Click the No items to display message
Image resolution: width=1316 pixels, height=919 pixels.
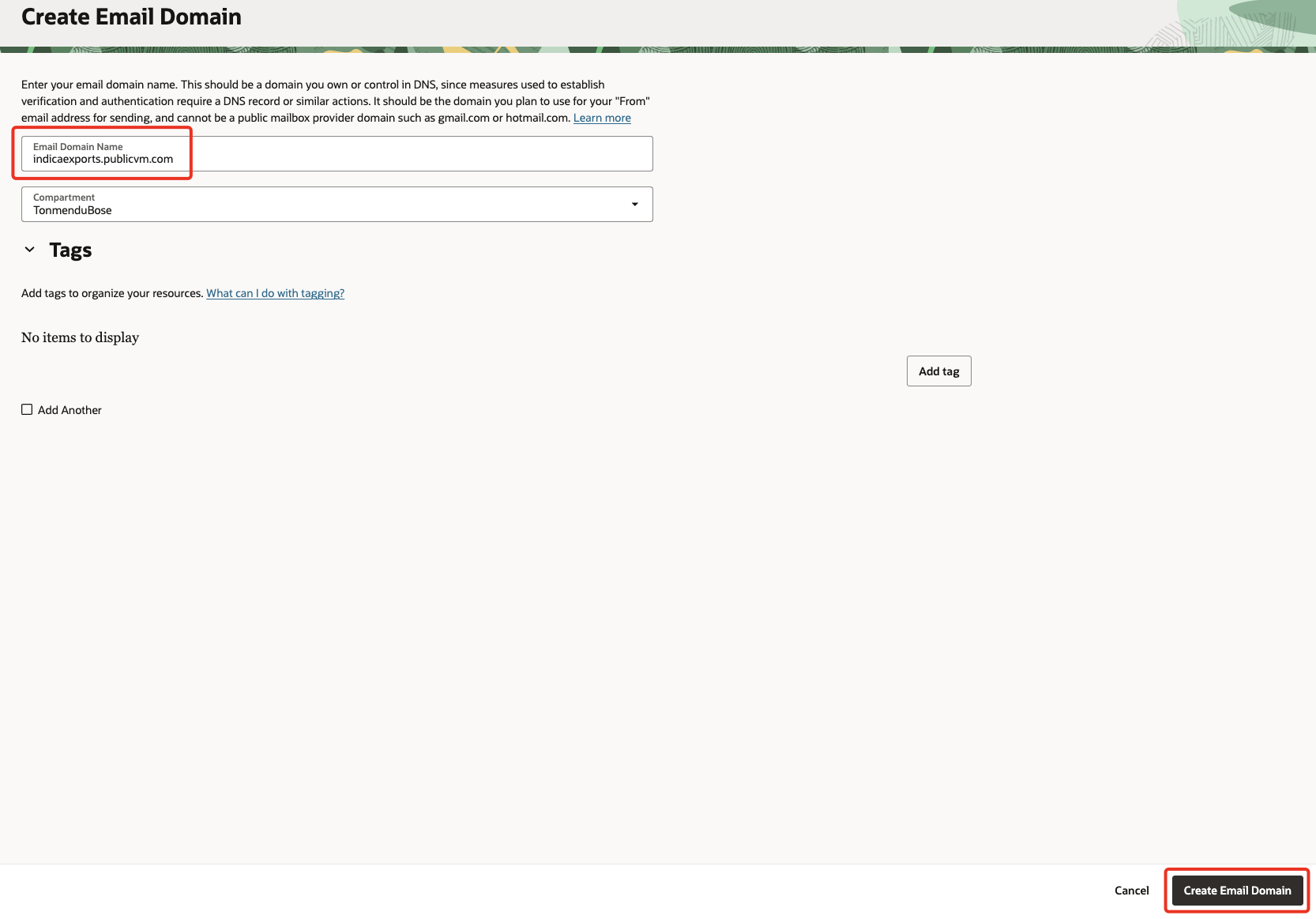pyautogui.click(x=79, y=337)
